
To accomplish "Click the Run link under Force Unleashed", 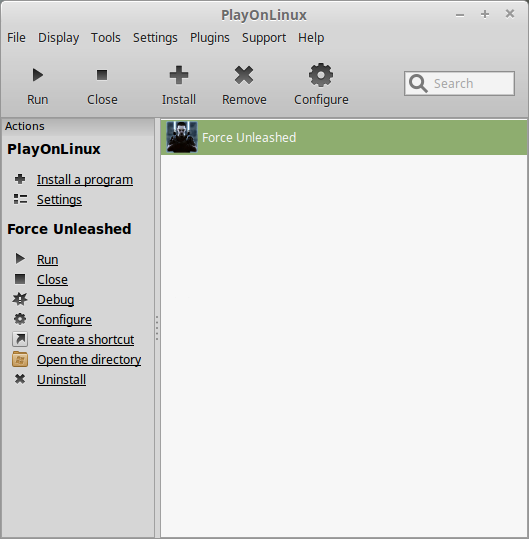I will [x=47, y=260].
